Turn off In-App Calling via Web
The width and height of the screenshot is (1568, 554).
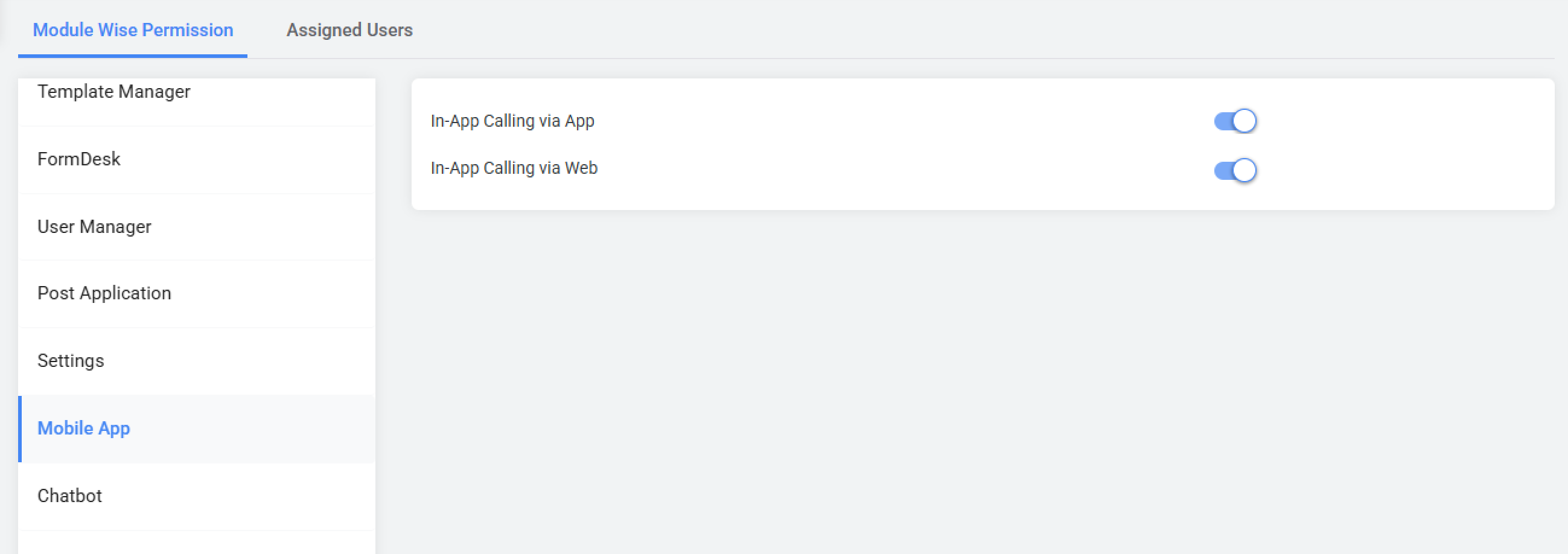[x=1234, y=170]
